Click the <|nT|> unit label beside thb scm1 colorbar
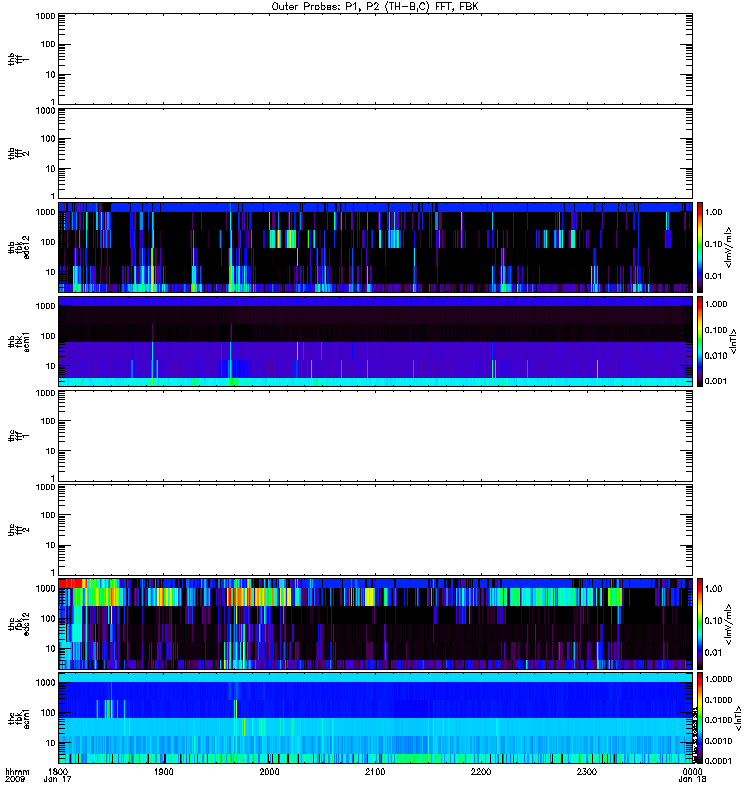This screenshot has width=750, height=800. point(733,341)
